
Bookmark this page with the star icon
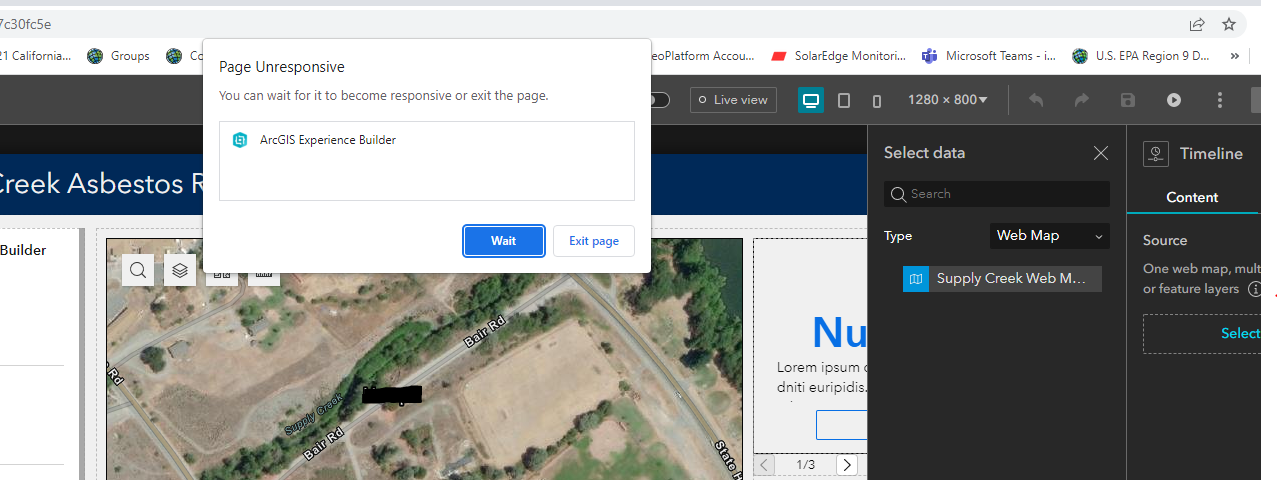point(1229,24)
